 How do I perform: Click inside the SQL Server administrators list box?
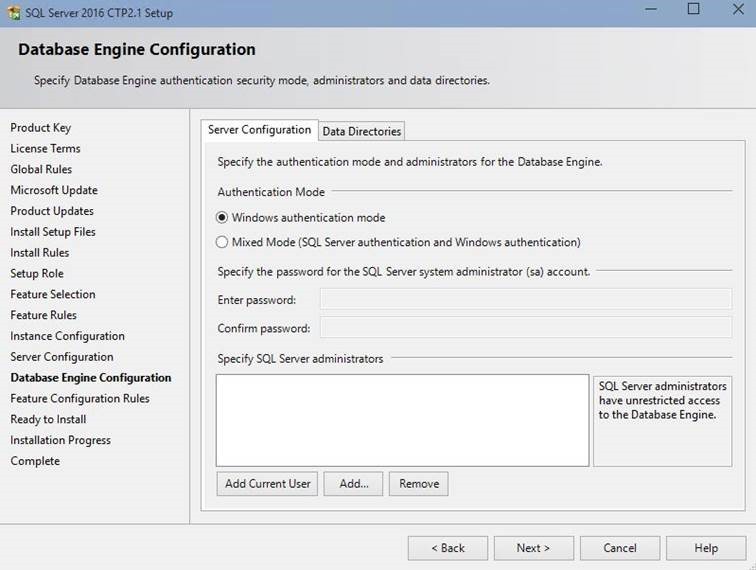[x=403, y=421]
